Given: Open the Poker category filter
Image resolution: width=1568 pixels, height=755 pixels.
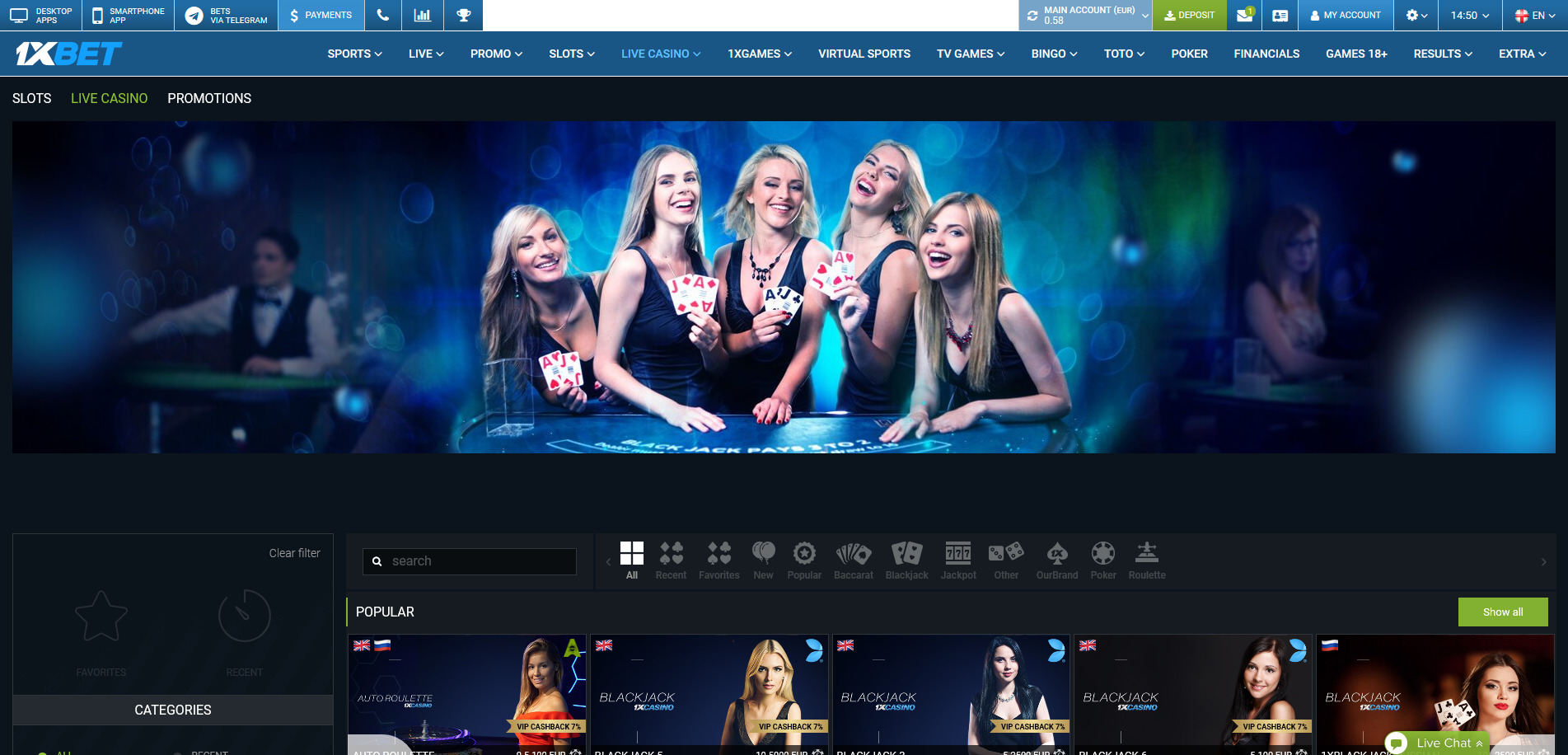Looking at the screenshot, I should point(1103,560).
